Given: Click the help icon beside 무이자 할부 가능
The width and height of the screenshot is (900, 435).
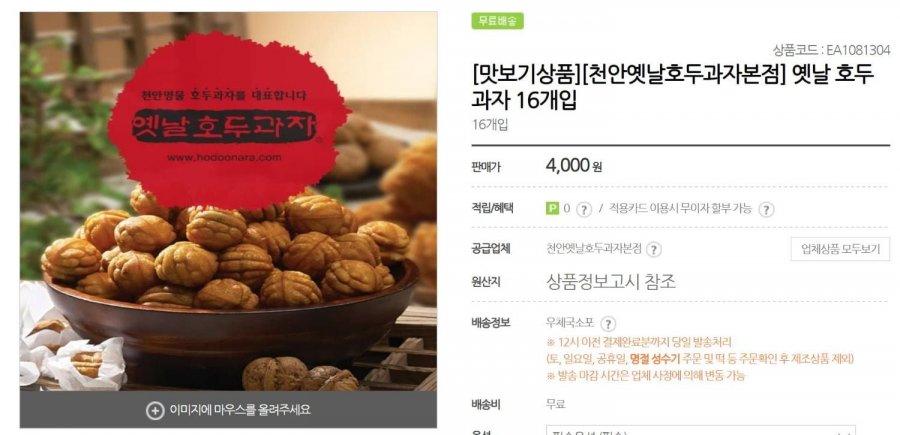Looking at the screenshot, I should (x=766, y=209).
